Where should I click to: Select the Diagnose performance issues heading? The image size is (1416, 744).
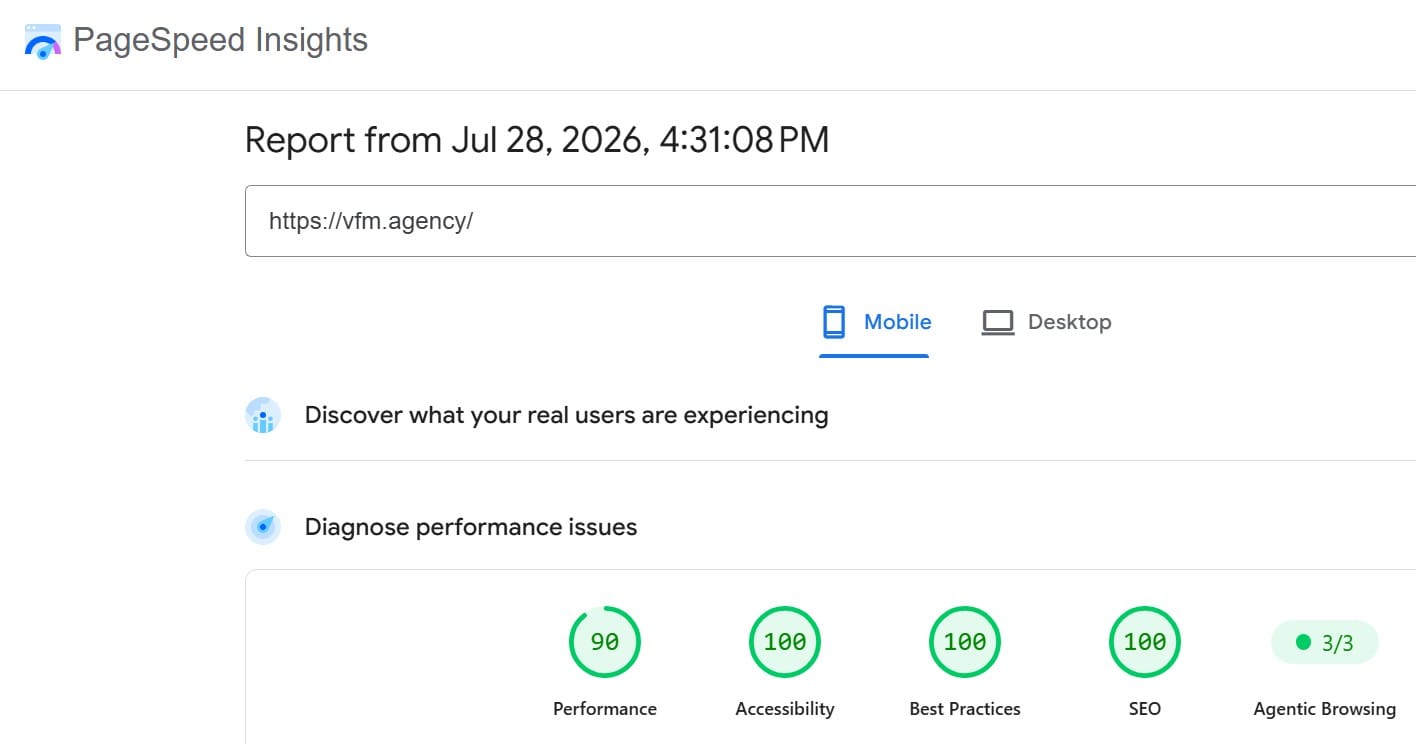tap(471, 527)
